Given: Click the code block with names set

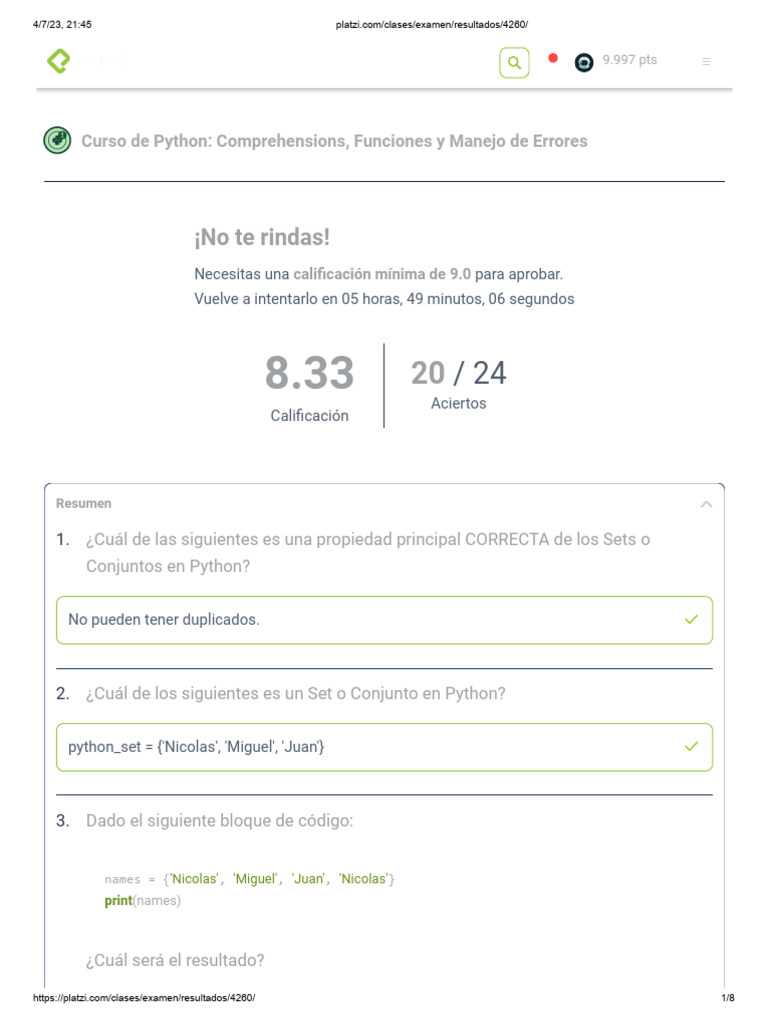Looking at the screenshot, I should (250, 889).
